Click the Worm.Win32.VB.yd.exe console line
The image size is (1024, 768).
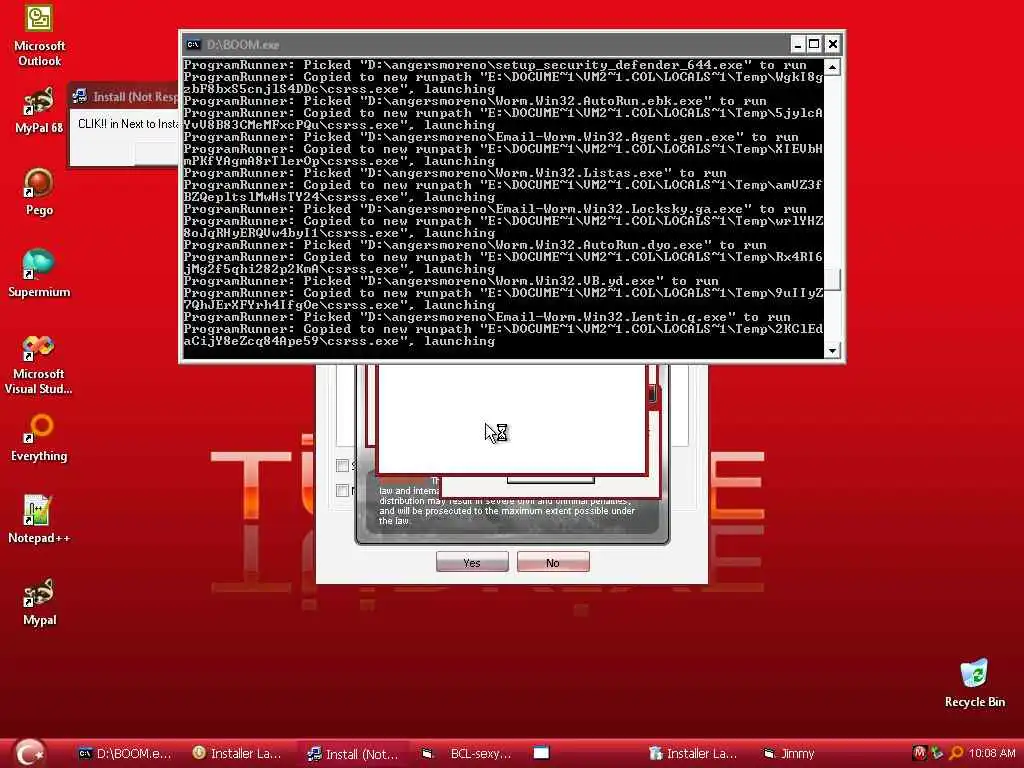[x=451, y=281]
